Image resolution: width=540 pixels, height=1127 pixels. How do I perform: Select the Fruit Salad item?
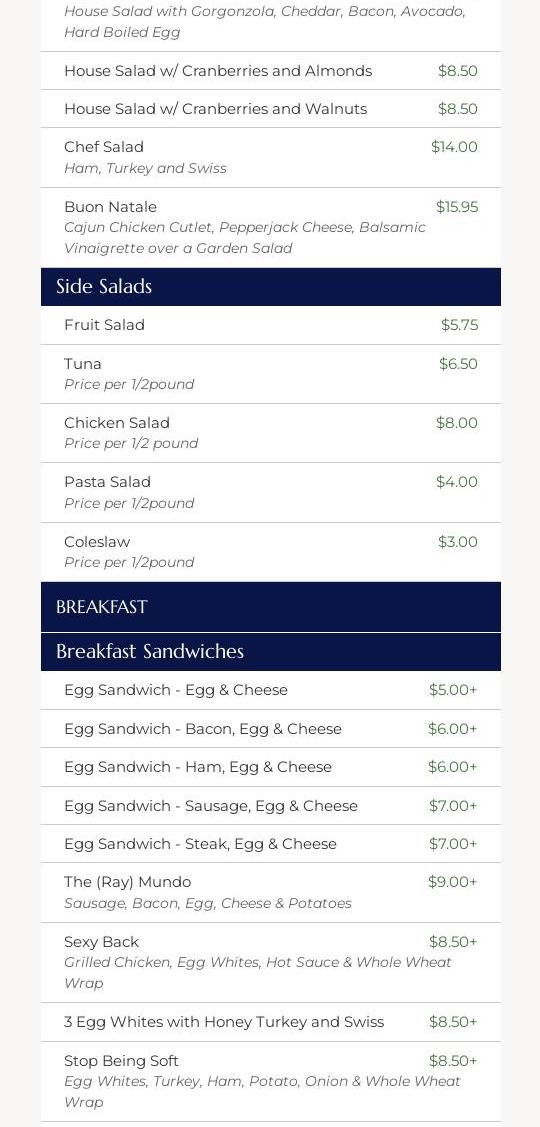pyautogui.click(x=270, y=325)
